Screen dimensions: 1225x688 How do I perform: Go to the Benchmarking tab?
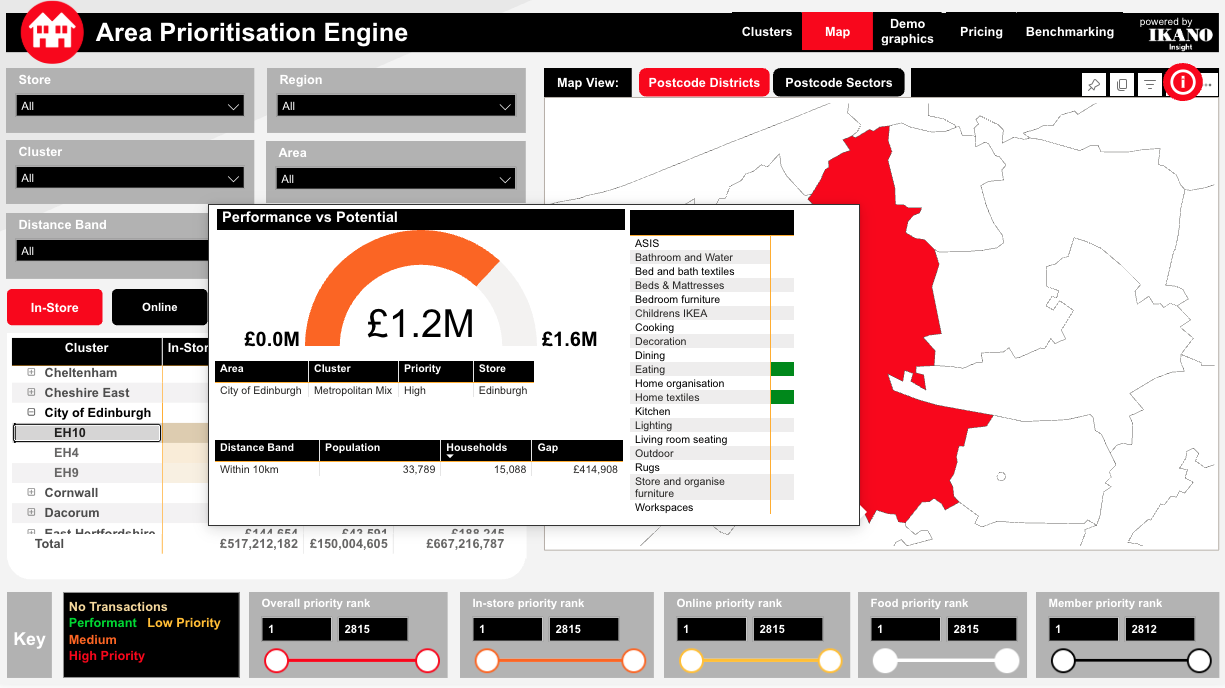(1069, 32)
